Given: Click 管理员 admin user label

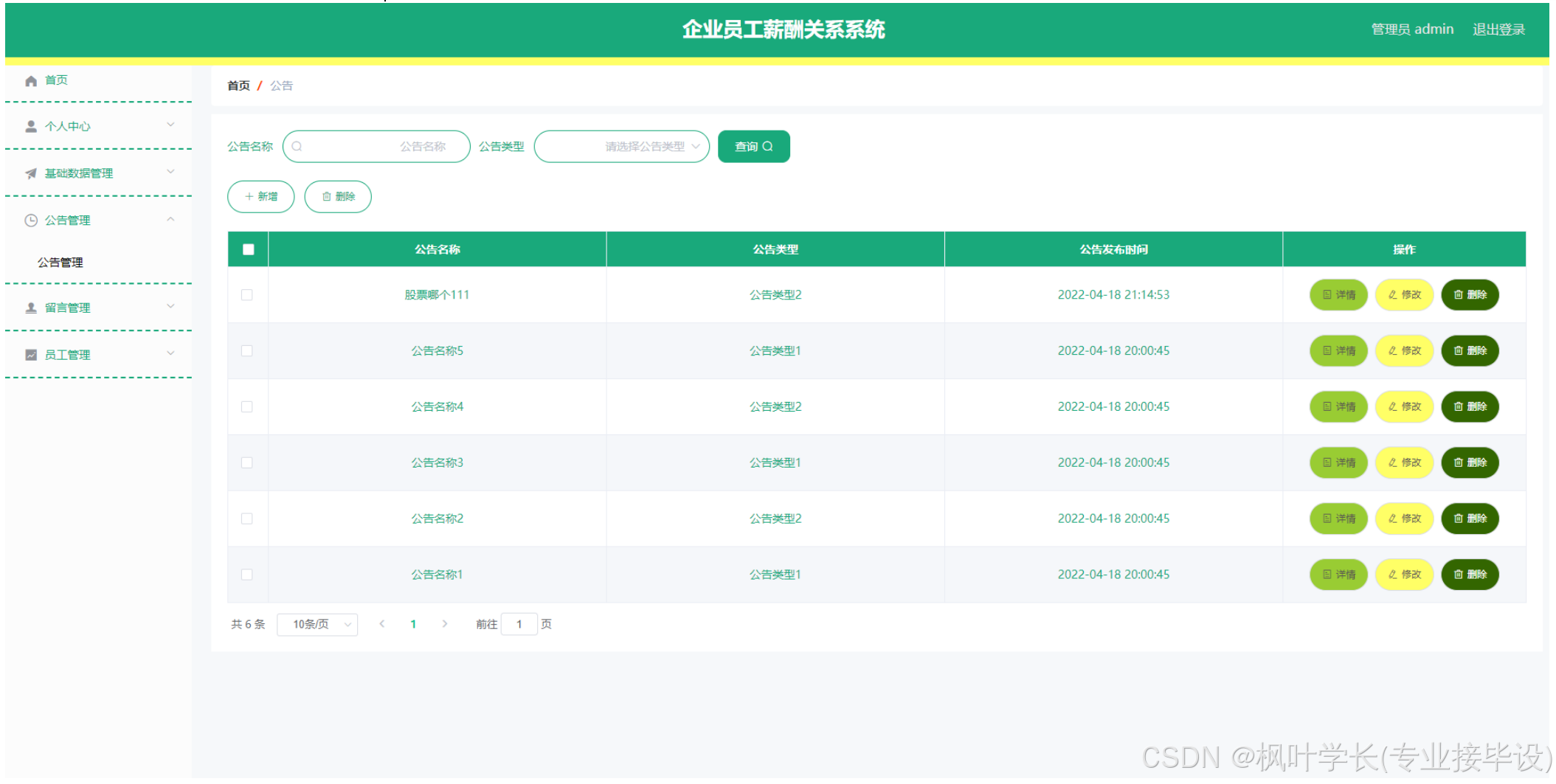Looking at the screenshot, I should pyautogui.click(x=1412, y=30).
